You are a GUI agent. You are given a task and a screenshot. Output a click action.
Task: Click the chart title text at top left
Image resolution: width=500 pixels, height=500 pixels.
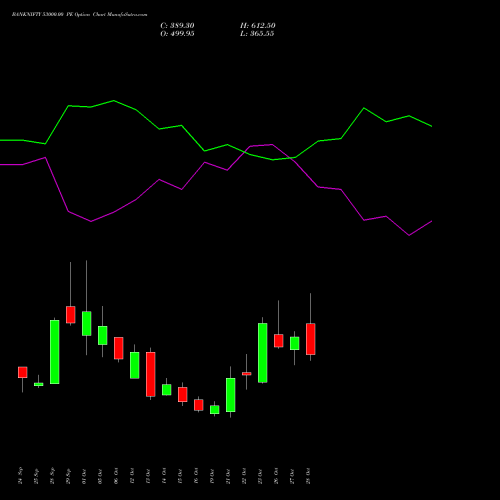coord(79,15)
